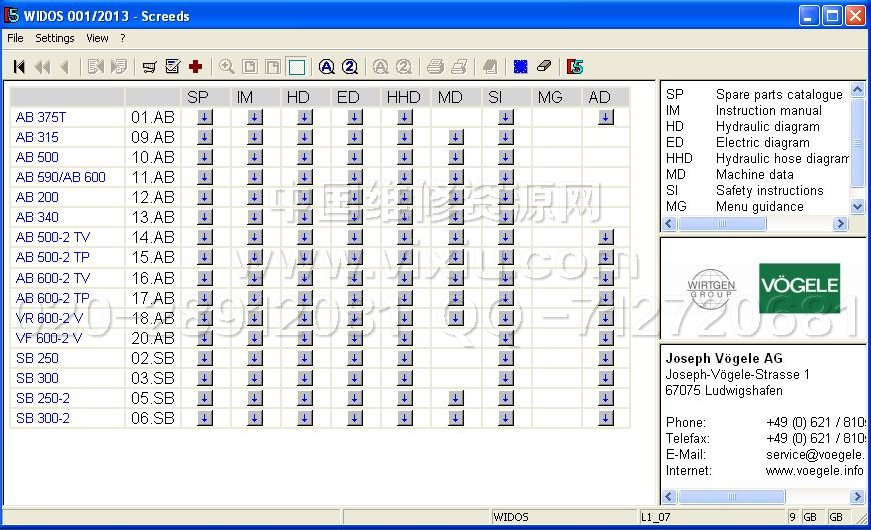Screen dimensions: 871x530
Task: Click the blue dotted selection square icon
Action: click(520, 67)
